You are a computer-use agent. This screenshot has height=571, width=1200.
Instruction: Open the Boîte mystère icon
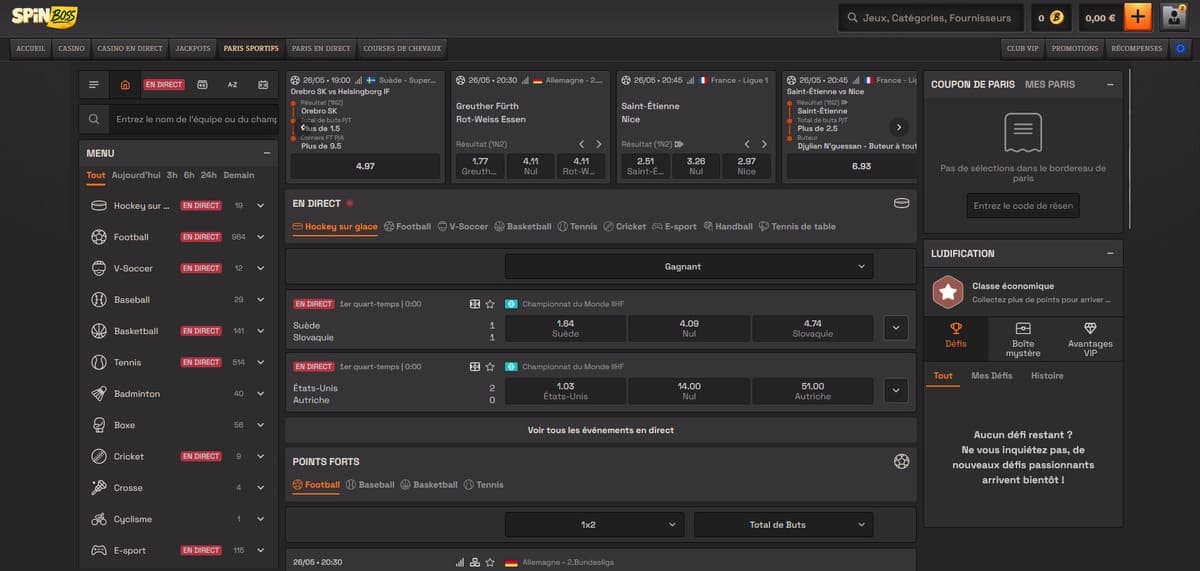(1023, 328)
